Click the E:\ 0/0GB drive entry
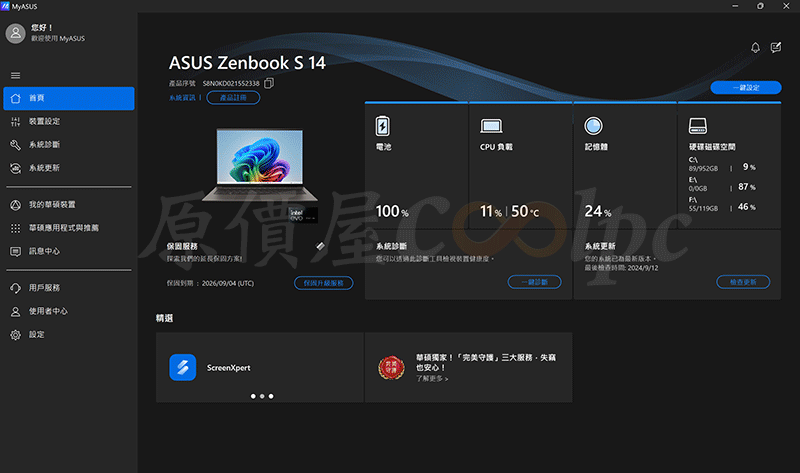This screenshot has width=800, height=473. point(722,184)
